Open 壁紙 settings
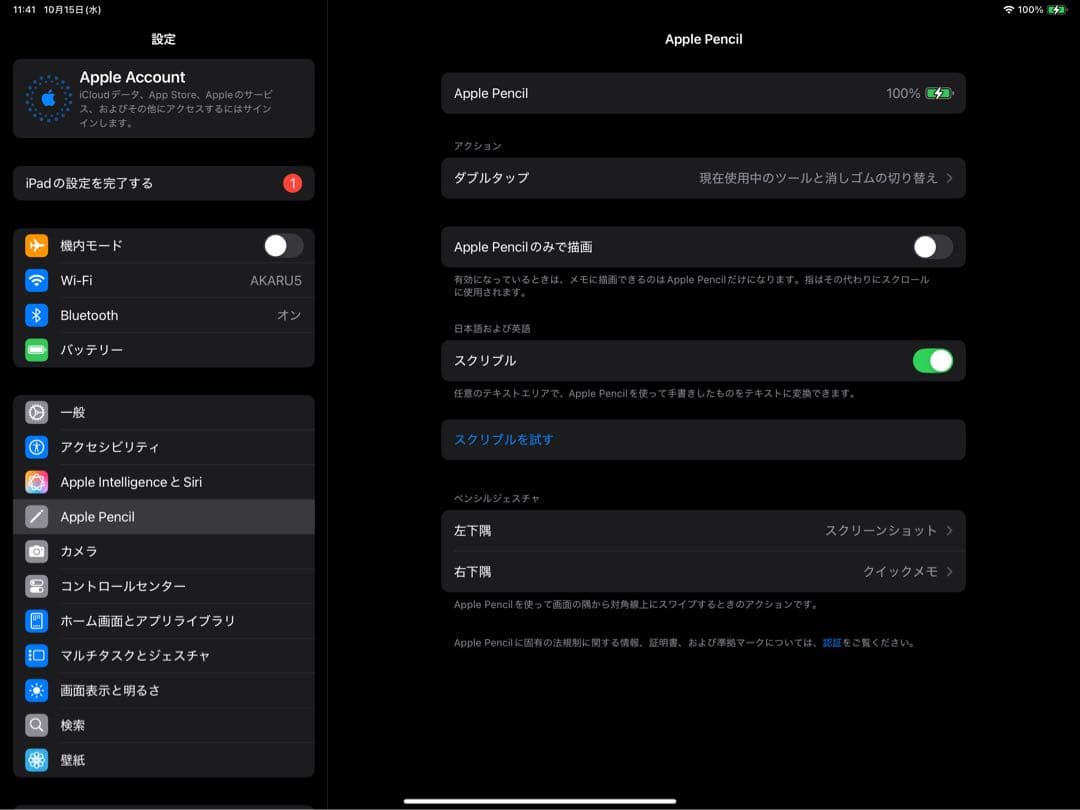 pyautogui.click(x=36, y=760)
